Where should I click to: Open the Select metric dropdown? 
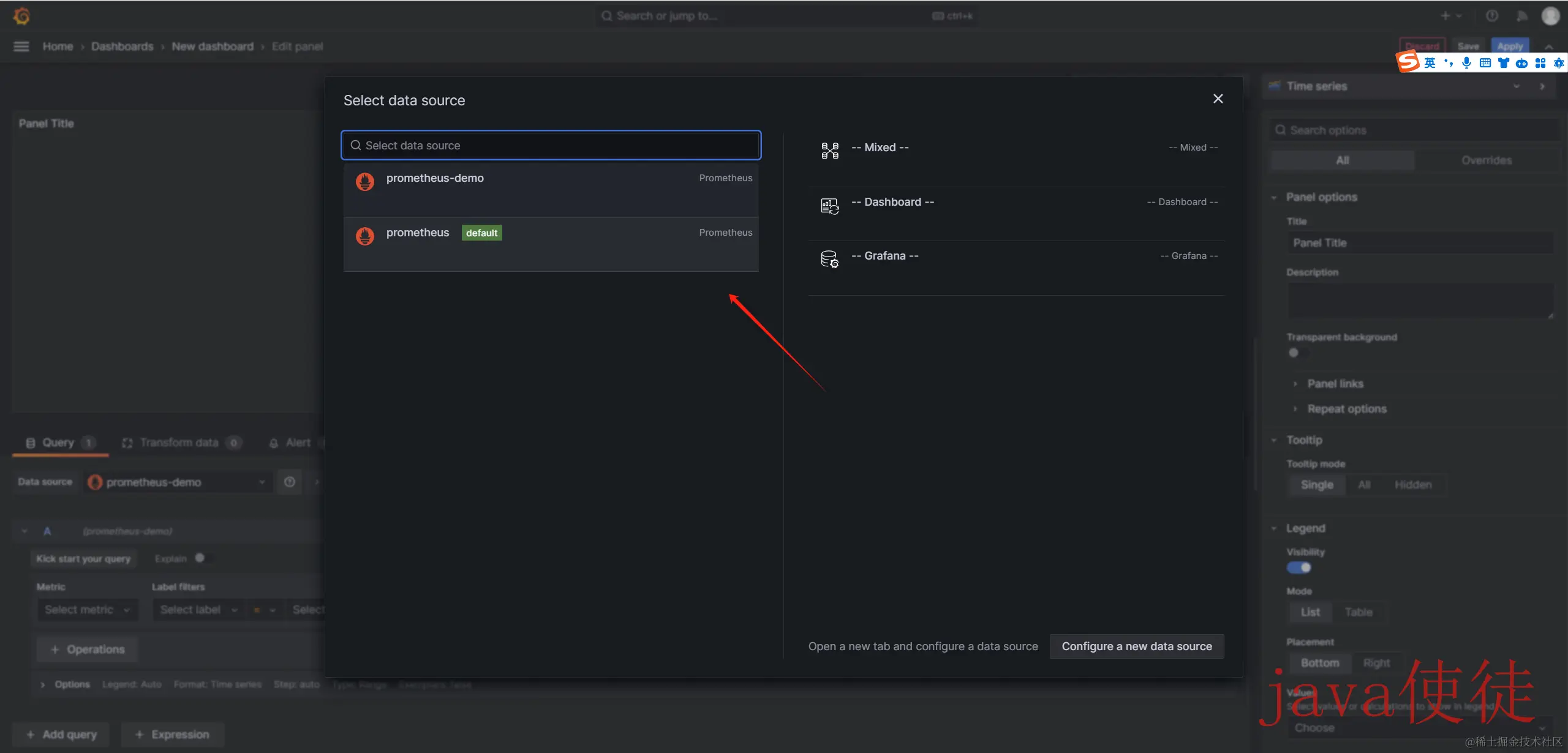[x=88, y=610]
